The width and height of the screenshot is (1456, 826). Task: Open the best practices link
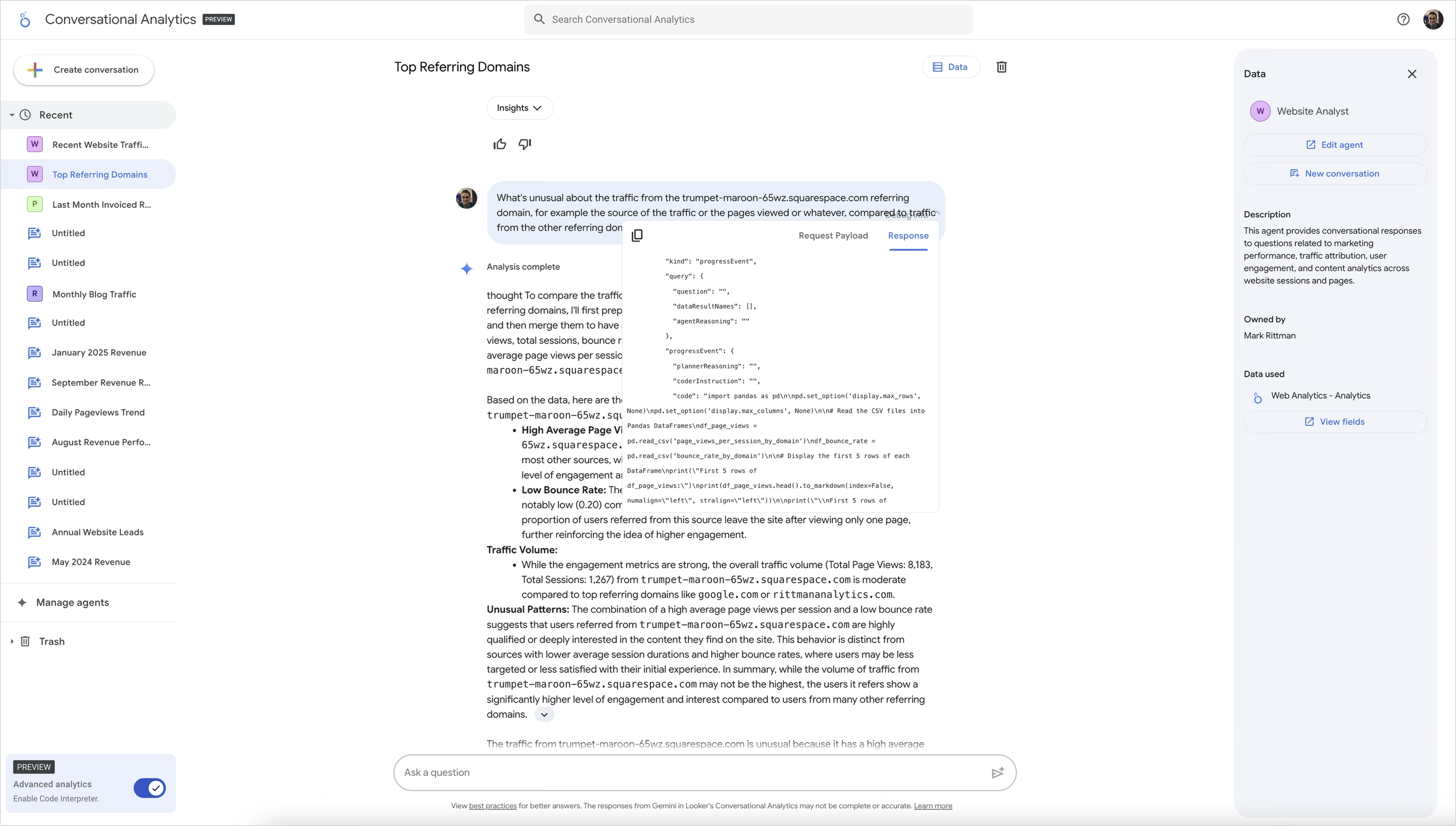point(493,806)
